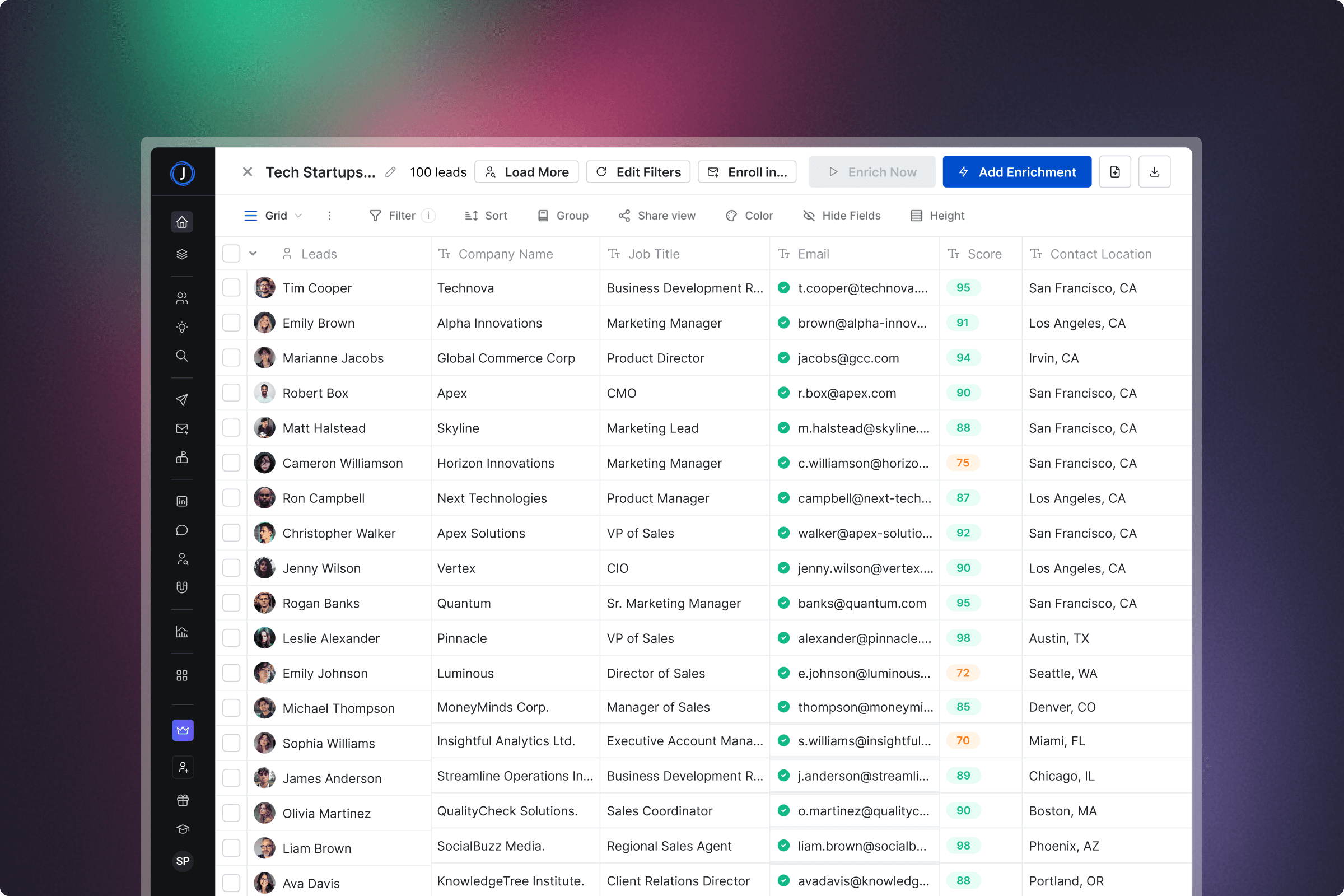Toggle the select-all header checkbox
This screenshot has width=1344, height=896.
coord(231,253)
